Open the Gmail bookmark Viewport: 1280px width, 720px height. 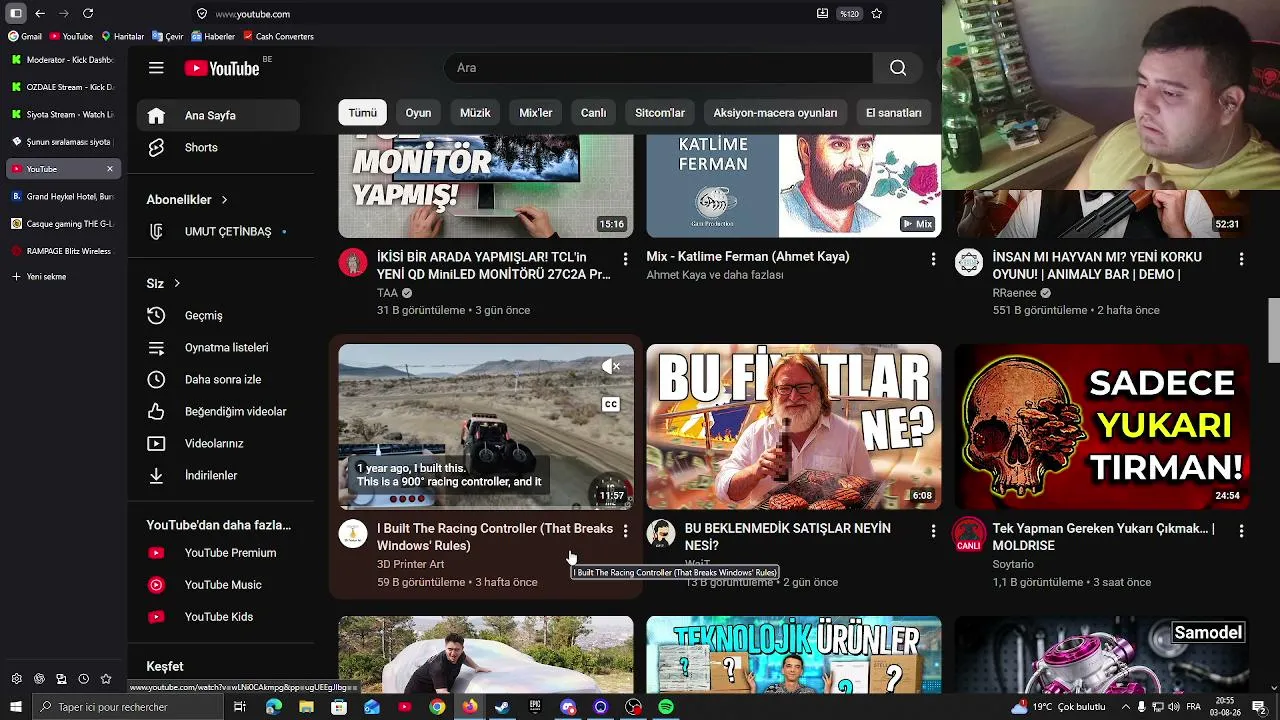pos(25,37)
